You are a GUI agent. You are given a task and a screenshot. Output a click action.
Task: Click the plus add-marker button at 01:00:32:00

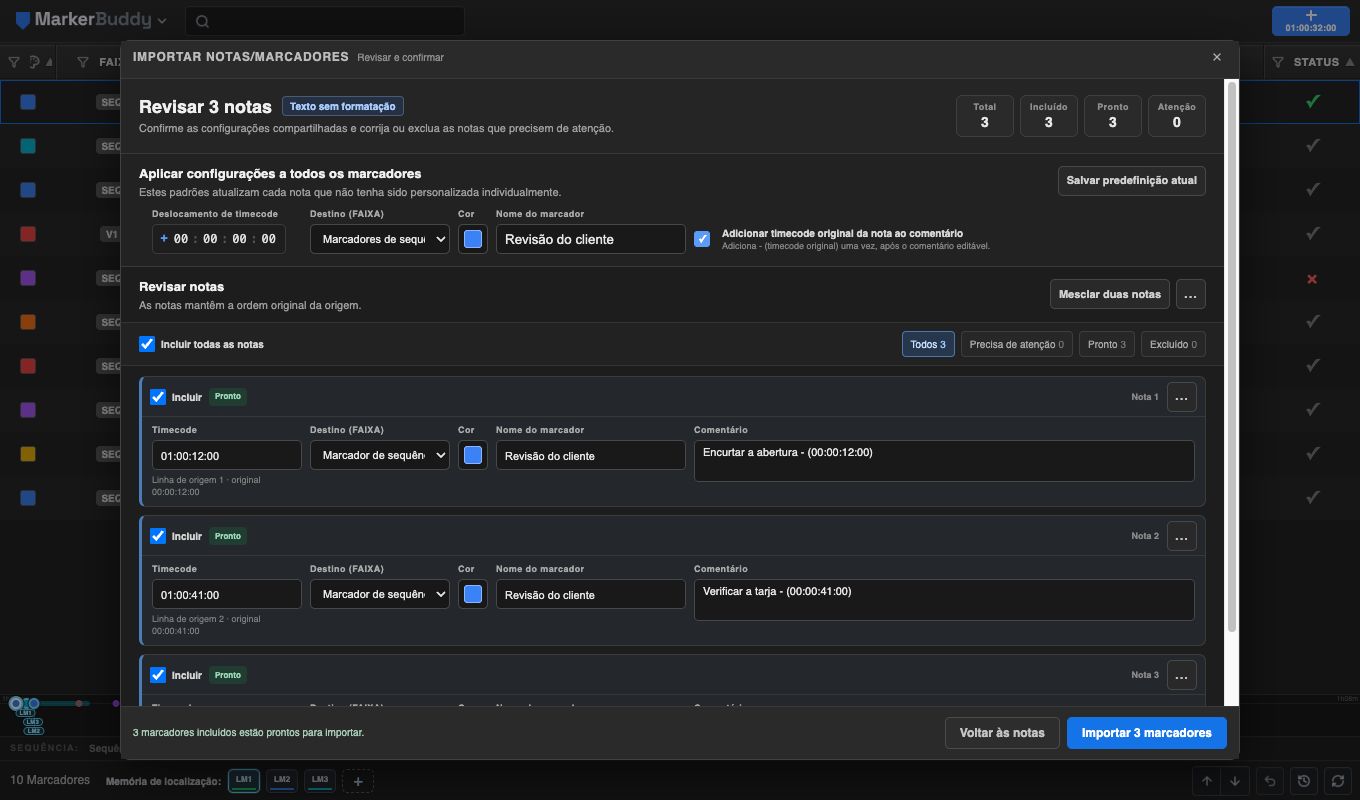(x=1311, y=21)
